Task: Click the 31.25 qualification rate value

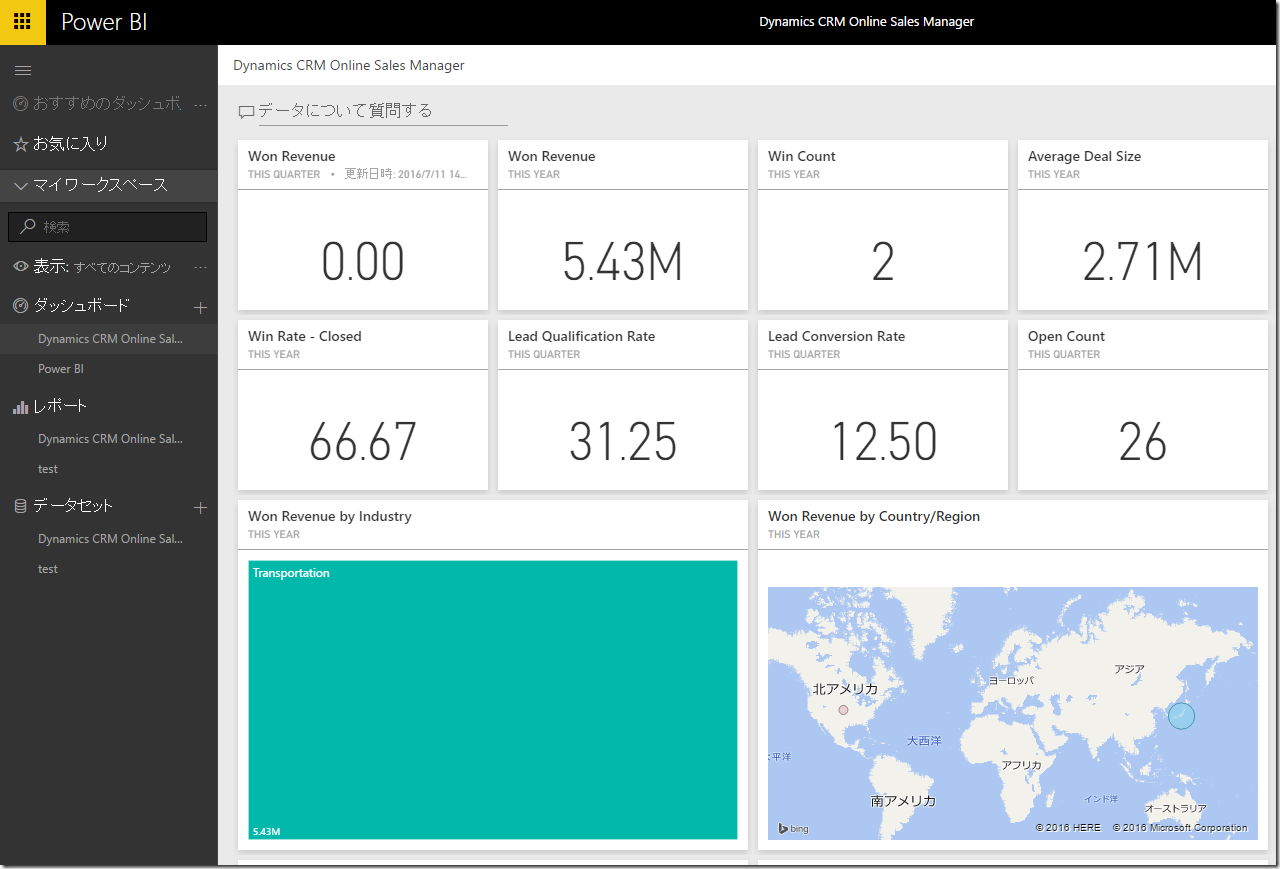Action: coord(623,442)
